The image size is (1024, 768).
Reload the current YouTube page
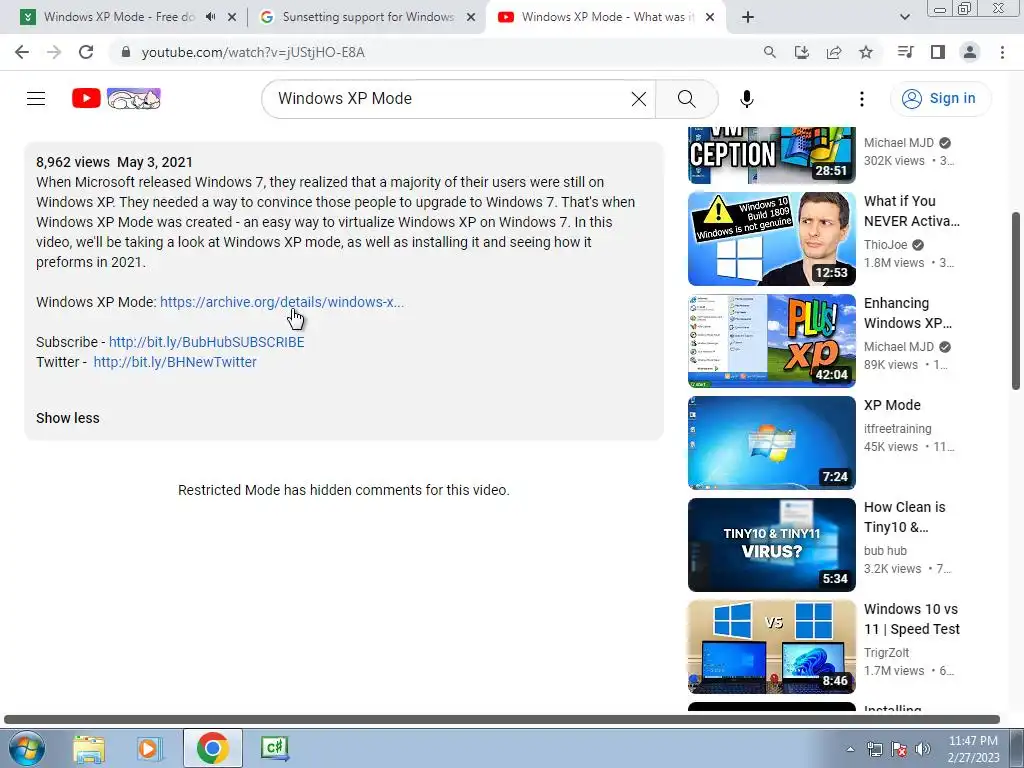tap(86, 52)
